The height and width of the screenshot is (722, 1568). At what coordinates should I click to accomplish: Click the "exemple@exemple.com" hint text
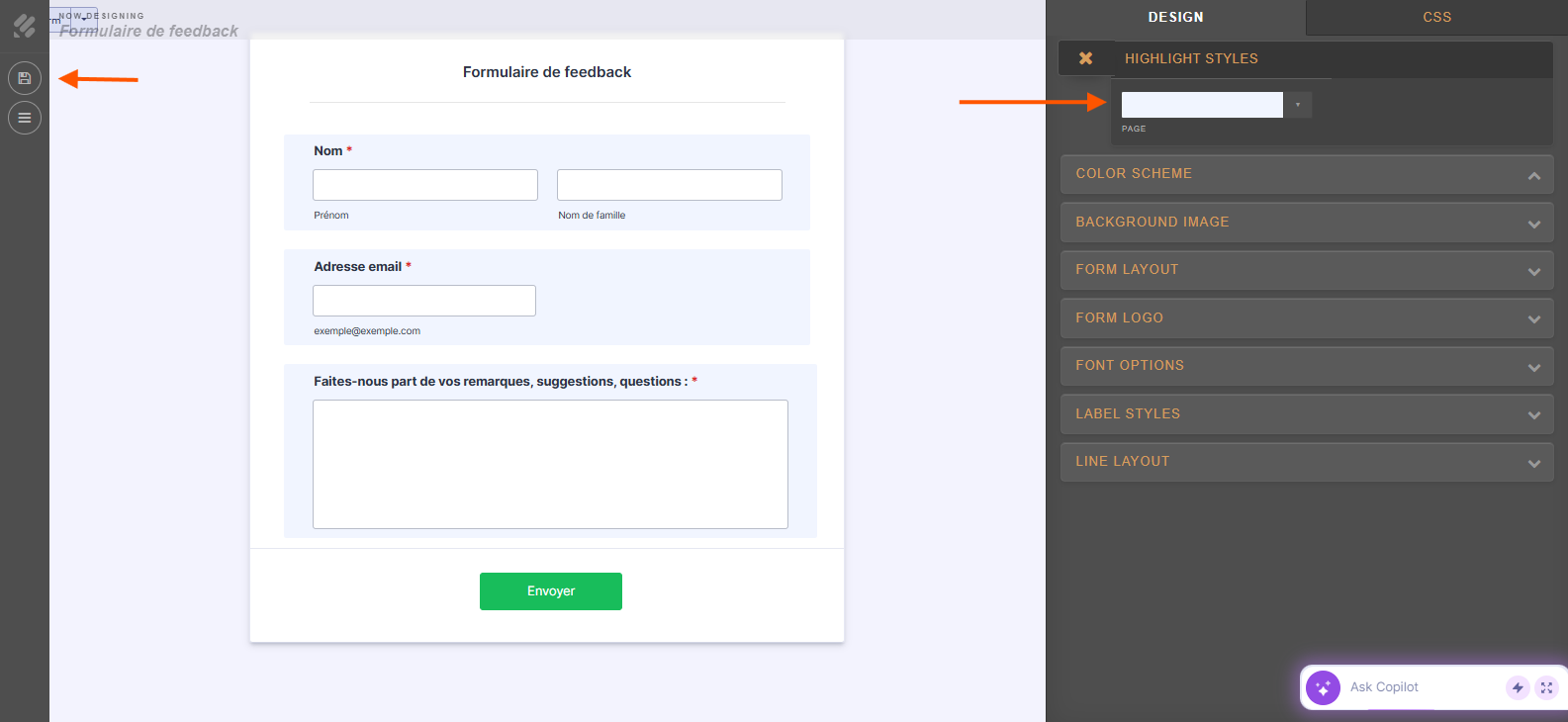tap(367, 331)
